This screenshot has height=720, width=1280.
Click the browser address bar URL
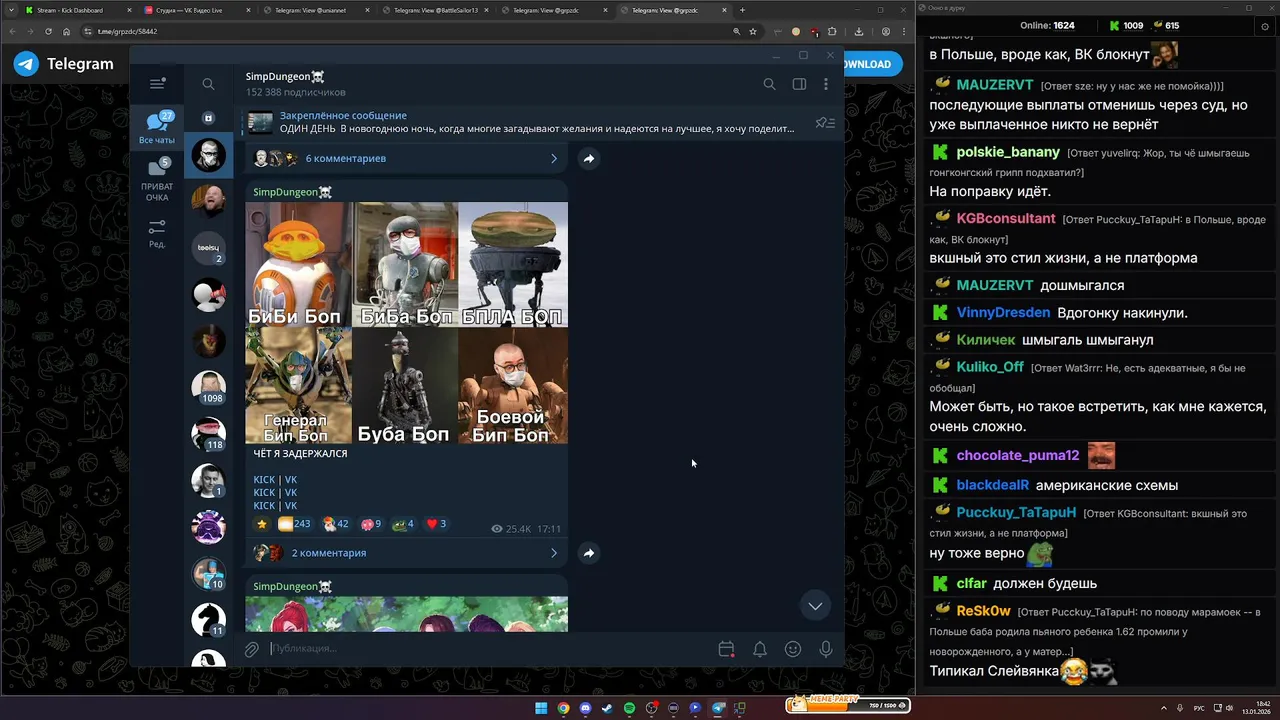(x=127, y=31)
